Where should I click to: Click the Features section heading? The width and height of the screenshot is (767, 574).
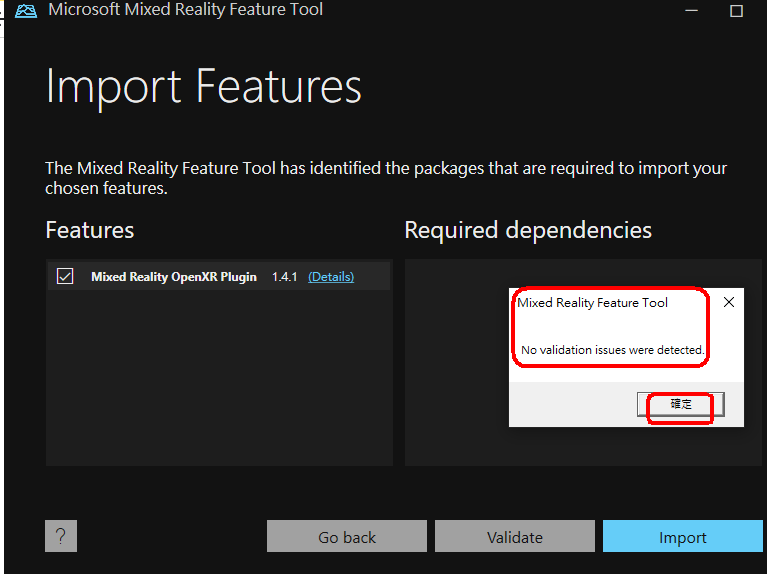click(x=90, y=230)
